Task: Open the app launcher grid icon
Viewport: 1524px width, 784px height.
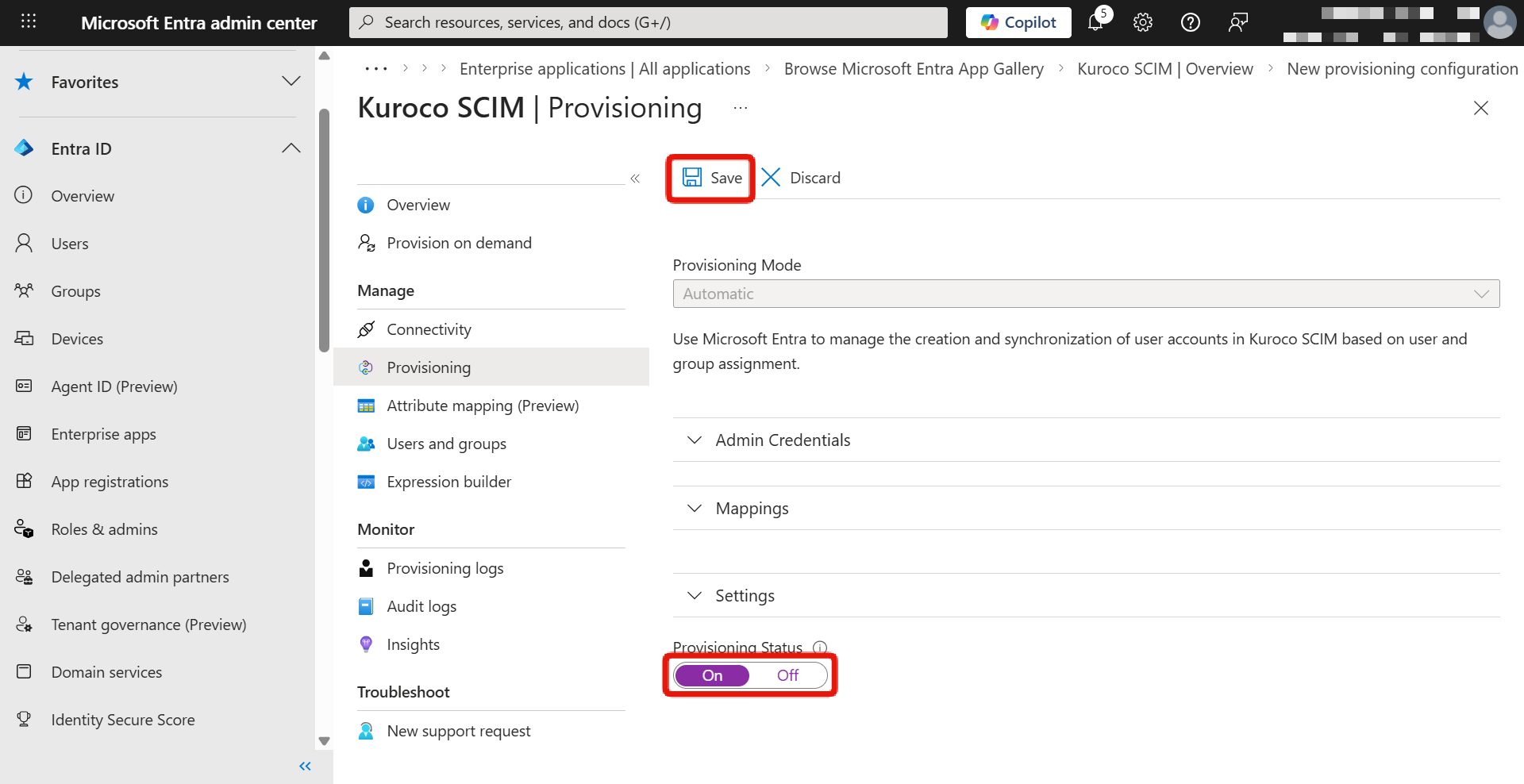Action: [x=29, y=21]
